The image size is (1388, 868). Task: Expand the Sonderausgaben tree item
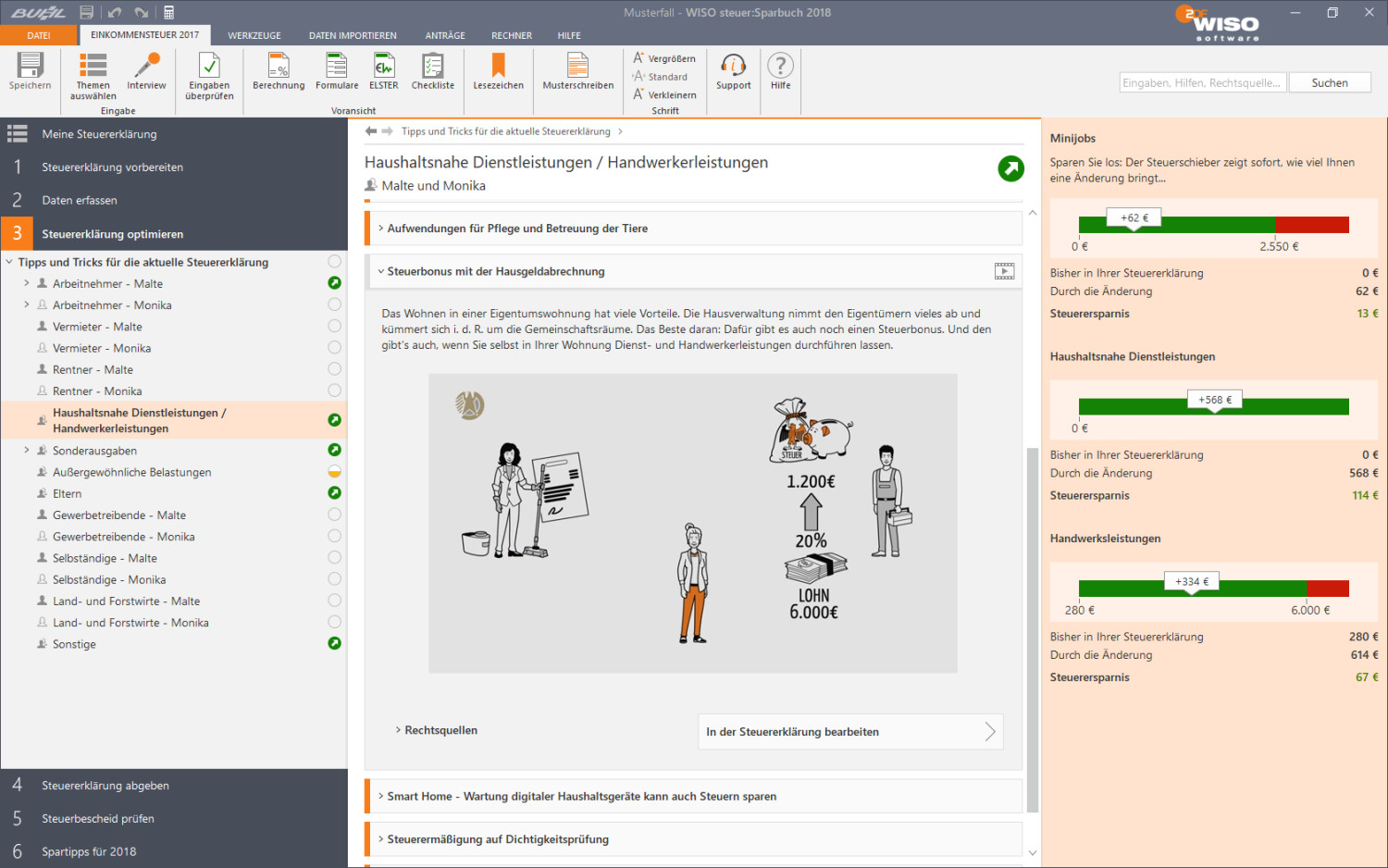26,451
